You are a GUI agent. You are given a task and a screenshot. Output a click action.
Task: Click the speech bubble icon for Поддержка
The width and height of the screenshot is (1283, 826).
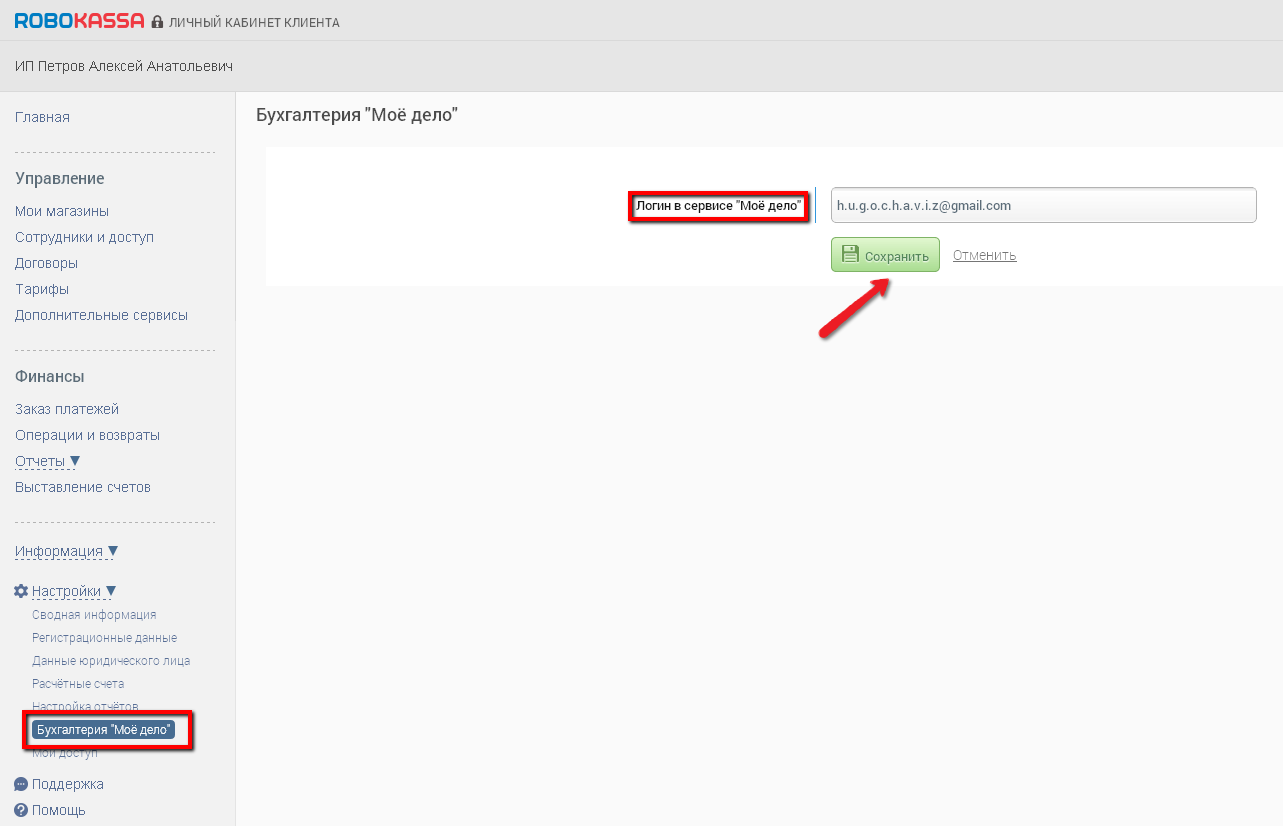[x=21, y=784]
